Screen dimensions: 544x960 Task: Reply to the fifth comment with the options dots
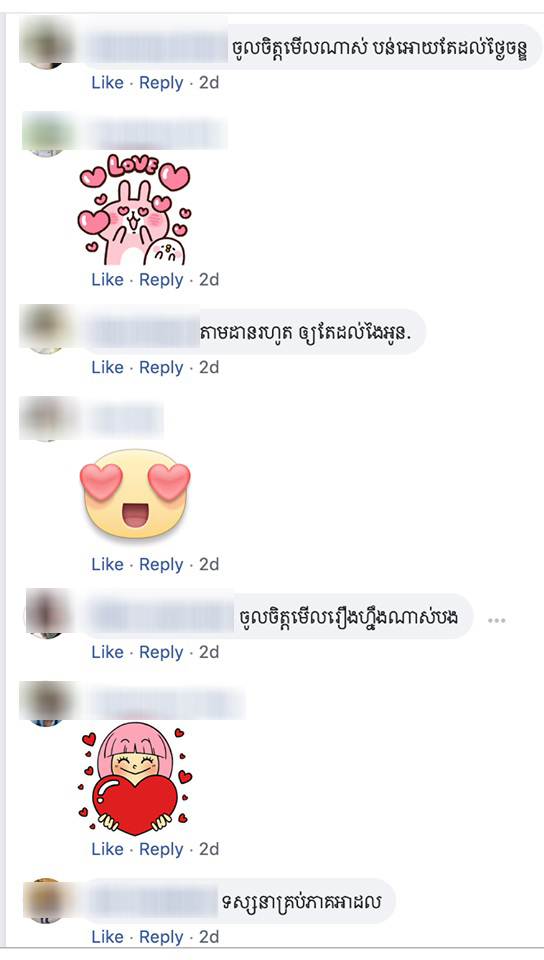[x=161, y=652]
